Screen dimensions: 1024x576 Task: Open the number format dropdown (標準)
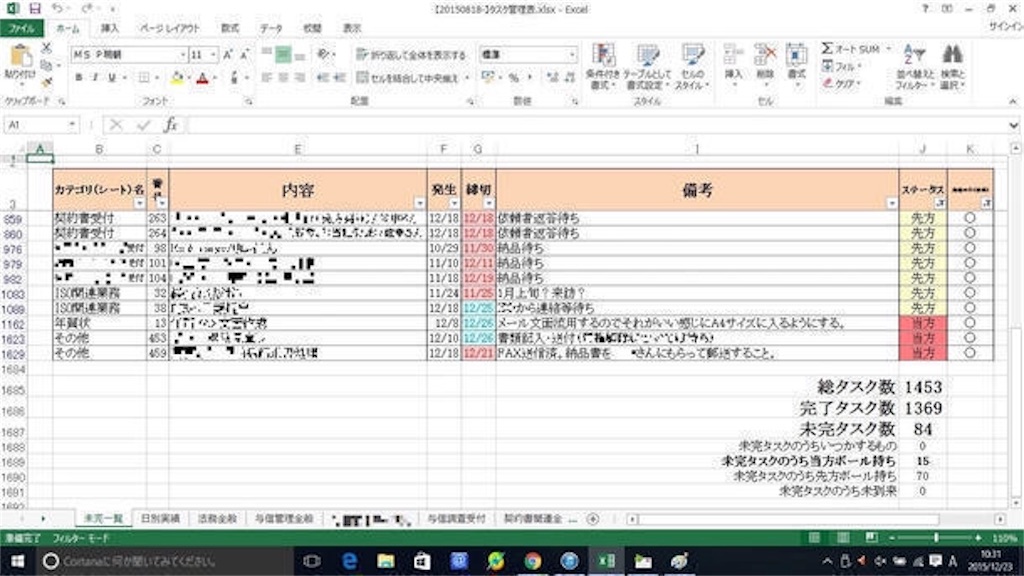(x=572, y=55)
